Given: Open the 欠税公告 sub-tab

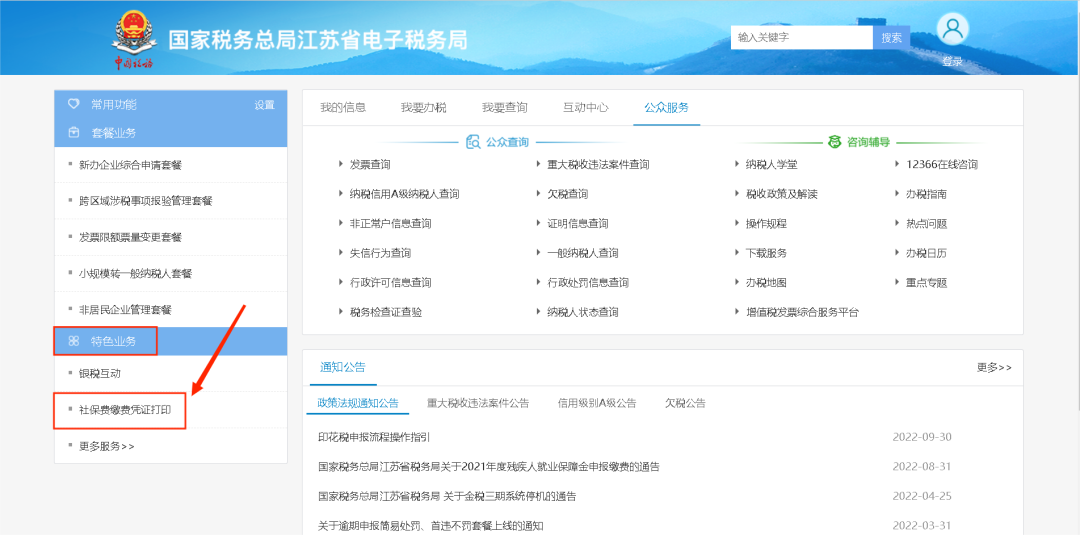Looking at the screenshot, I should click(685, 403).
